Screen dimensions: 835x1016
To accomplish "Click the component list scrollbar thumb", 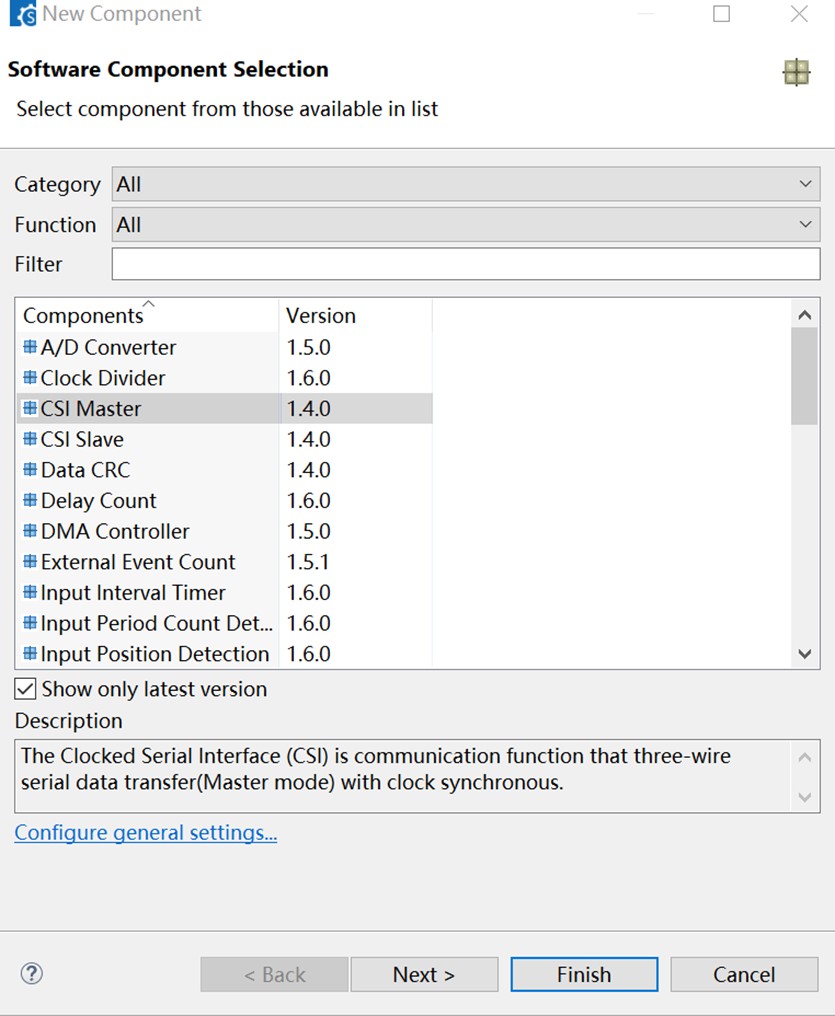I will (x=805, y=376).
